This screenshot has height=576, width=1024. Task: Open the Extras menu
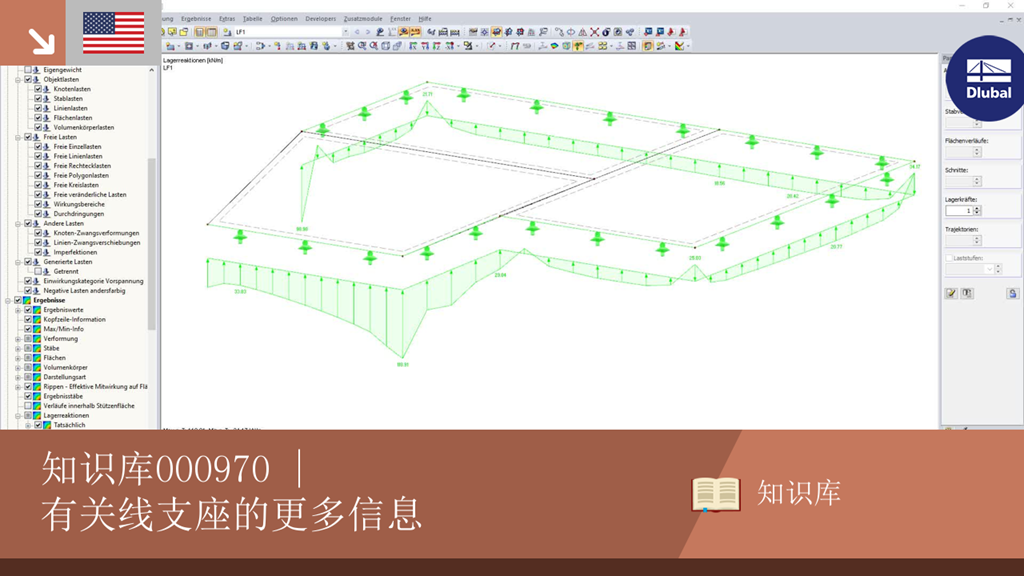pos(227,19)
